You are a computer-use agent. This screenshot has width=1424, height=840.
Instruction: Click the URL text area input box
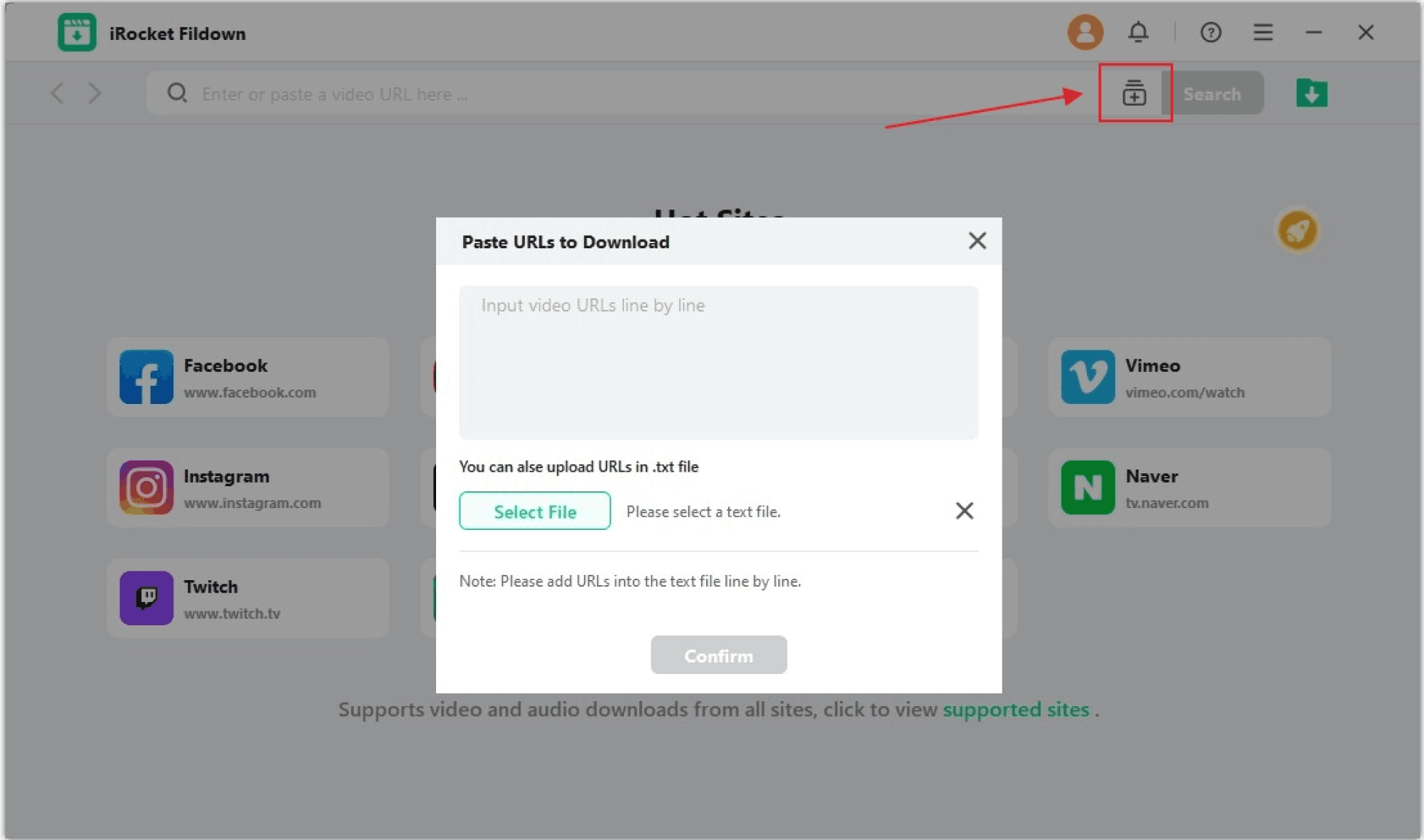tap(718, 362)
